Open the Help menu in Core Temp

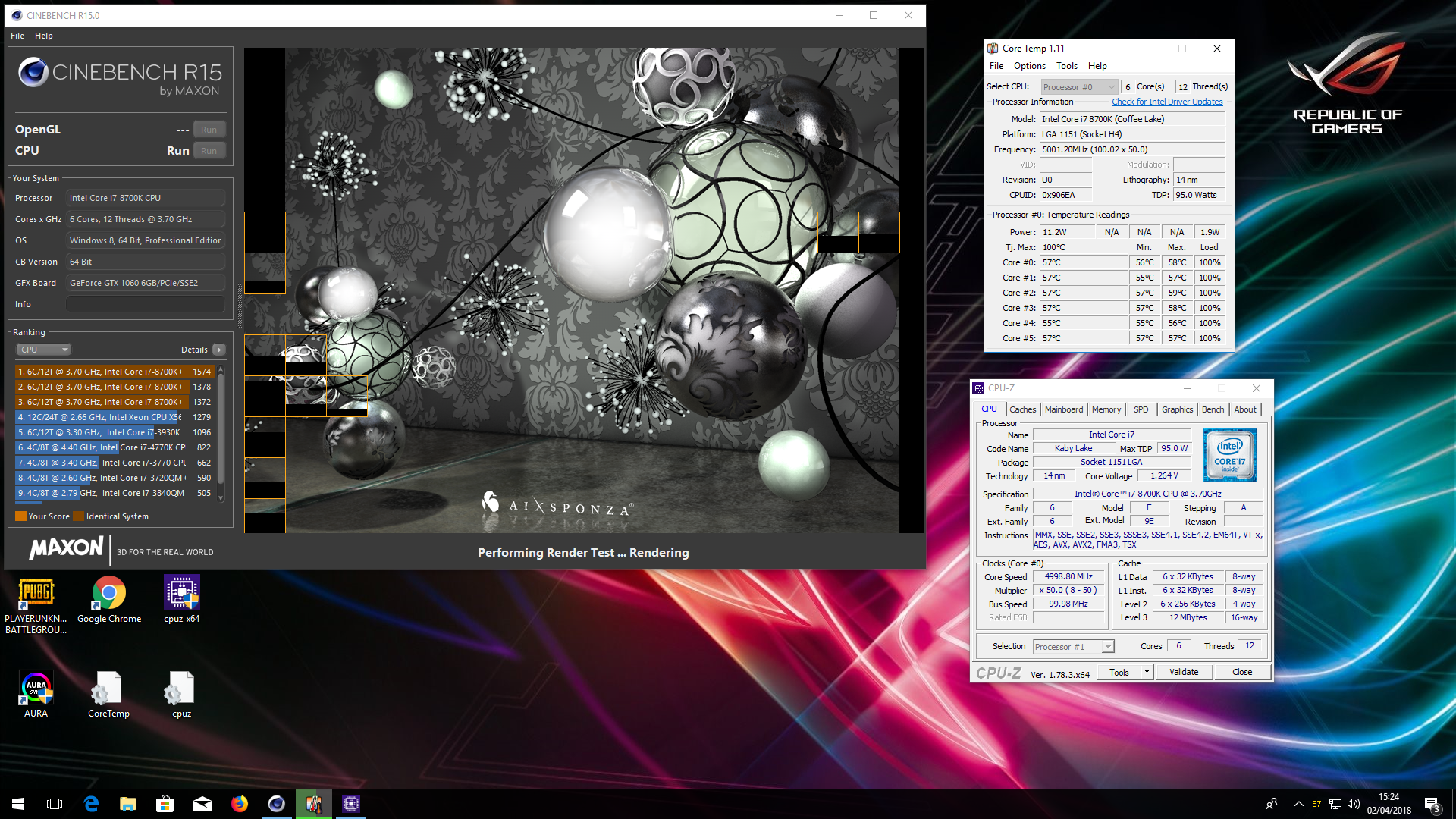pyautogui.click(x=1097, y=66)
